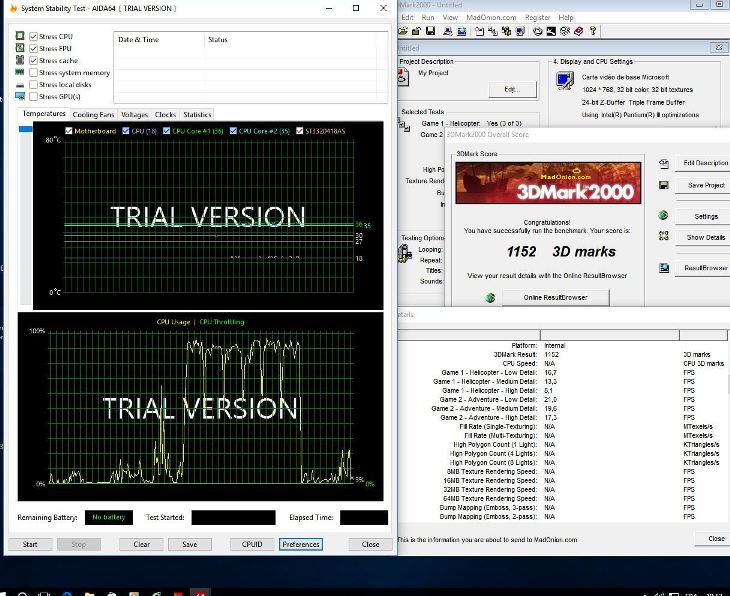The width and height of the screenshot is (730, 596).
Task: Switch to Clocks tab
Action: coord(165,115)
